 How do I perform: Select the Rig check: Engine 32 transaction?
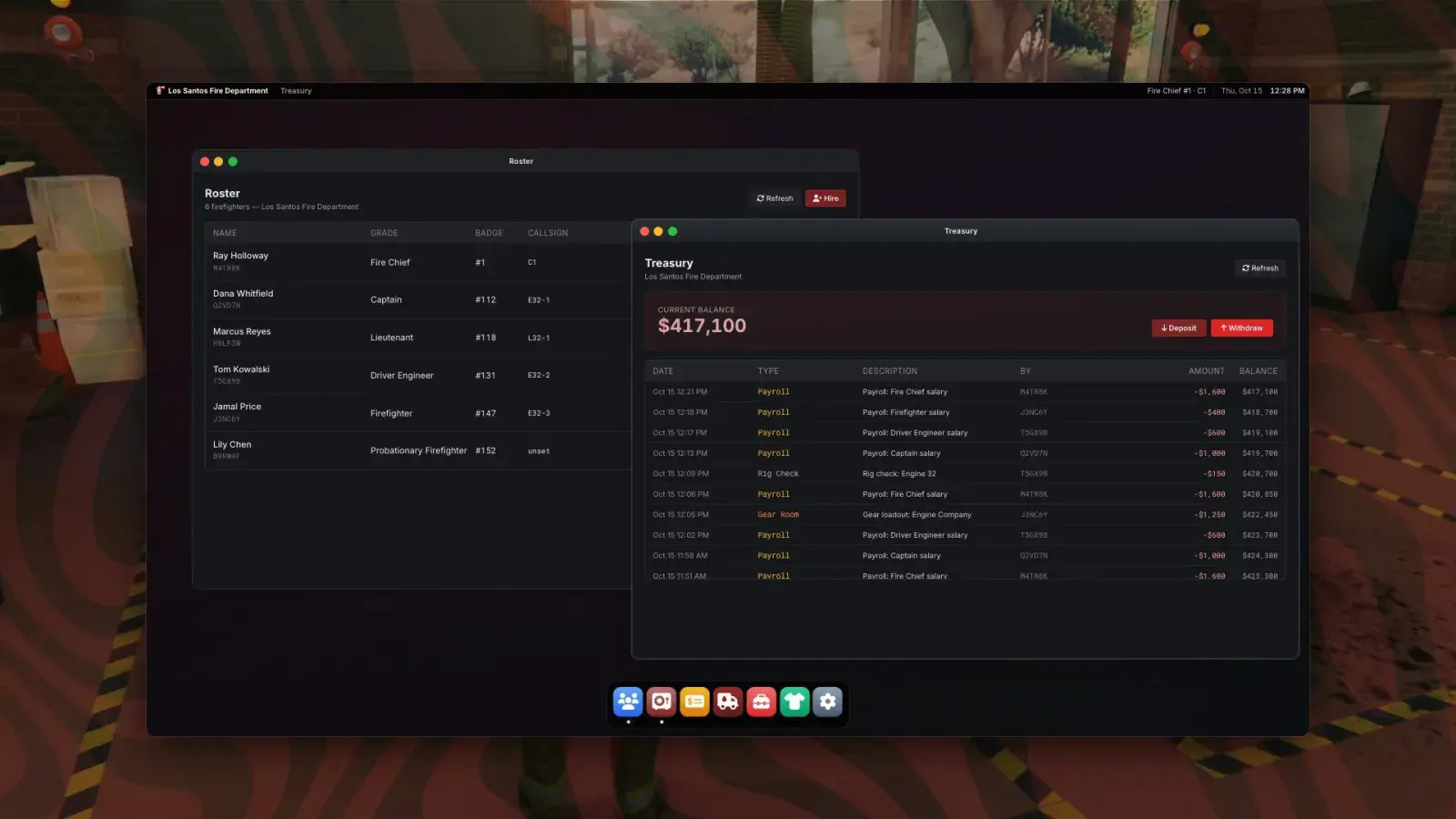pos(965,474)
